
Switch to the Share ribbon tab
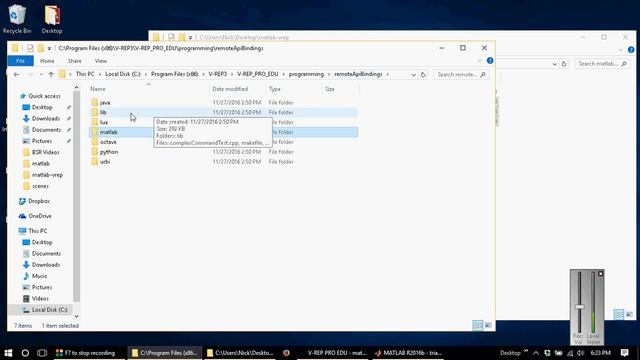(74, 61)
